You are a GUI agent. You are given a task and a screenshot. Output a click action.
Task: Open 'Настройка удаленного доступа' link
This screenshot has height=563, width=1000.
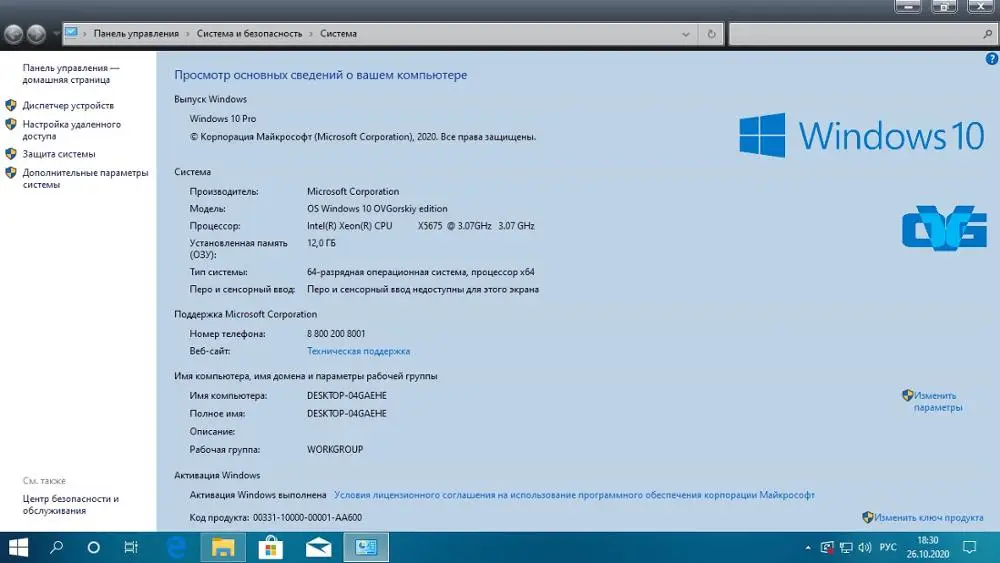coord(71,130)
